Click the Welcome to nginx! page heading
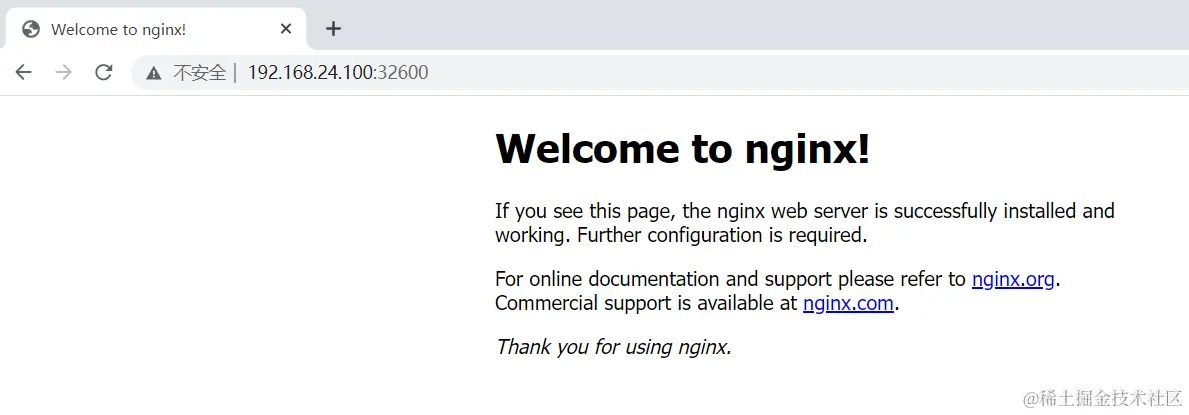Screen dimensions: 1189x415 coord(682,148)
